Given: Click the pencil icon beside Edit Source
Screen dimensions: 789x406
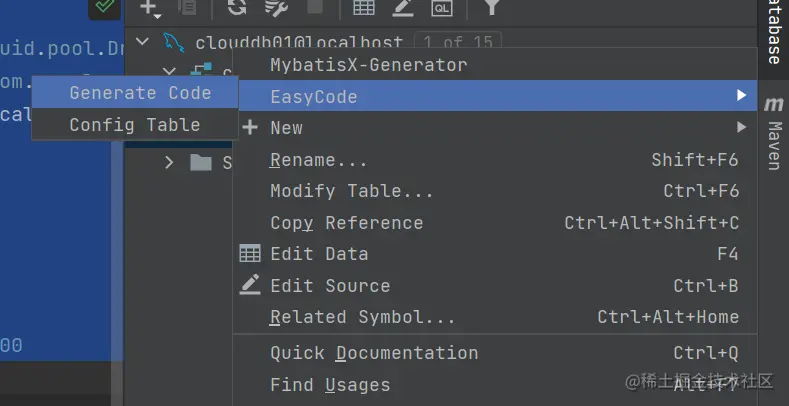Looking at the screenshot, I should [x=250, y=284].
